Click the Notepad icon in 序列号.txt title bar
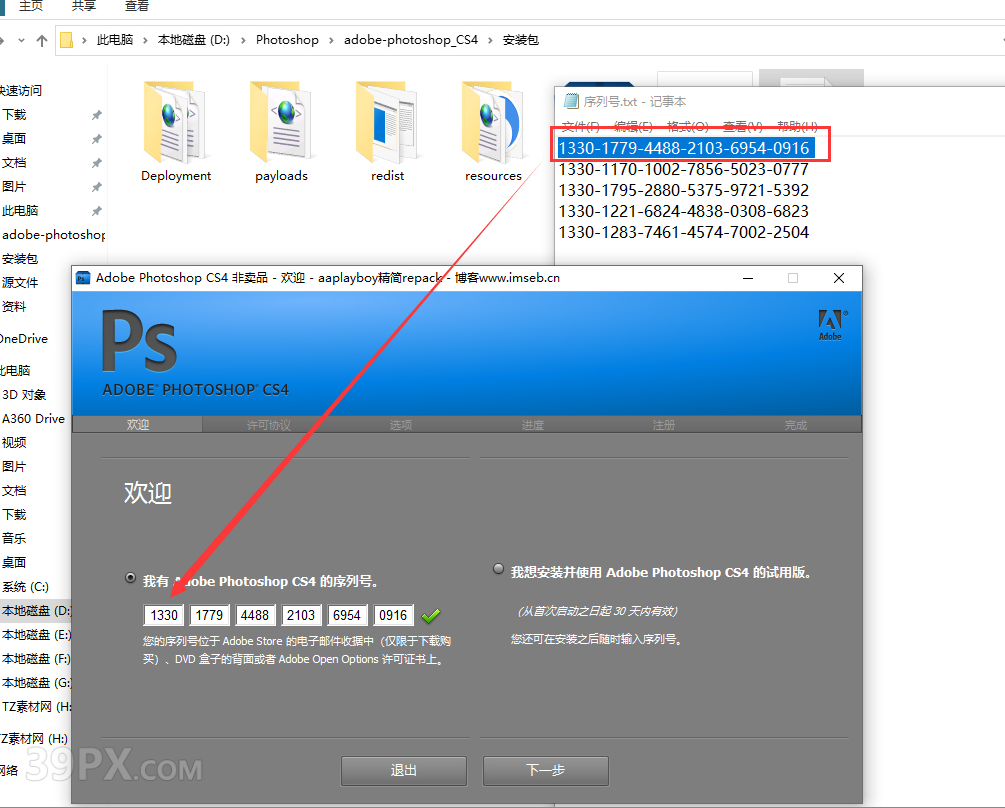Screen dimensions: 1005x808 pyautogui.click(x=571, y=99)
